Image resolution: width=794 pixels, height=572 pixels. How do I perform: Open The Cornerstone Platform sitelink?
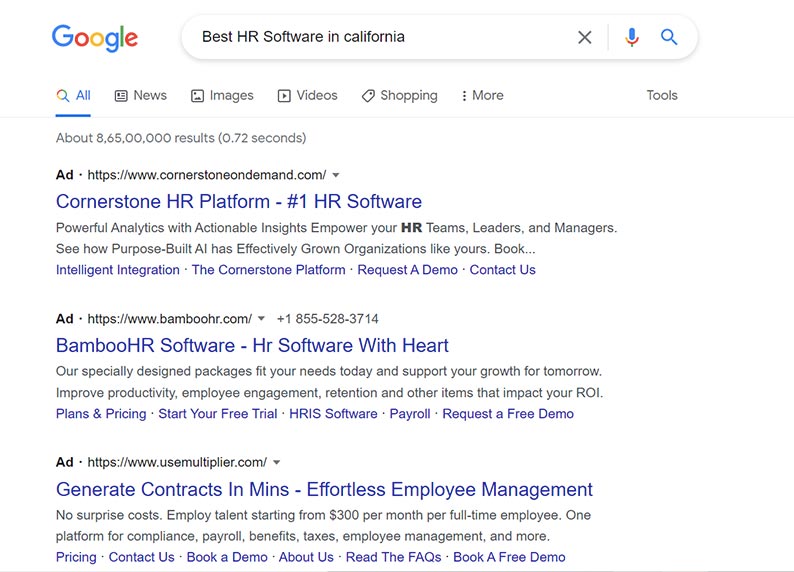268,270
